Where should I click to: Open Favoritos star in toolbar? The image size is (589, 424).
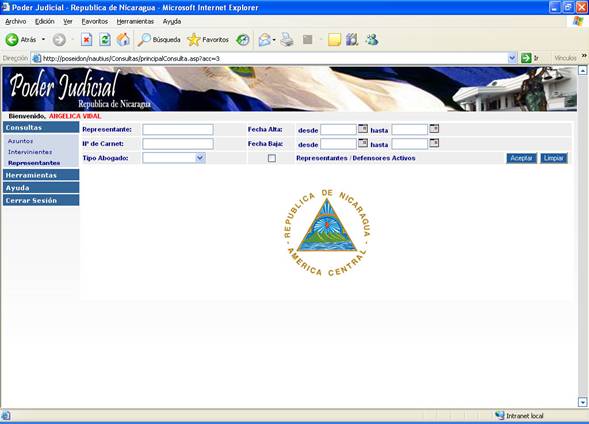coord(208,39)
